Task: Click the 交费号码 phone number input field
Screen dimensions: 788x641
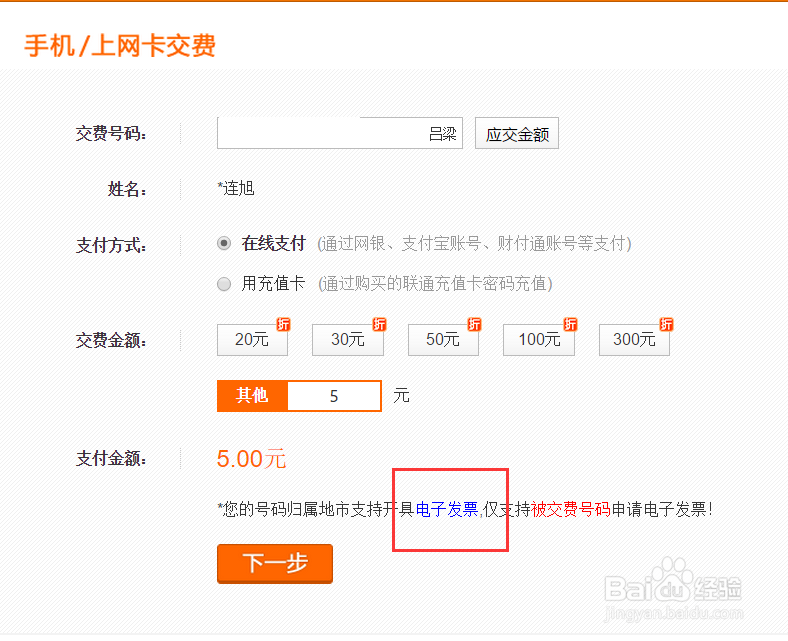Action: tap(340, 133)
